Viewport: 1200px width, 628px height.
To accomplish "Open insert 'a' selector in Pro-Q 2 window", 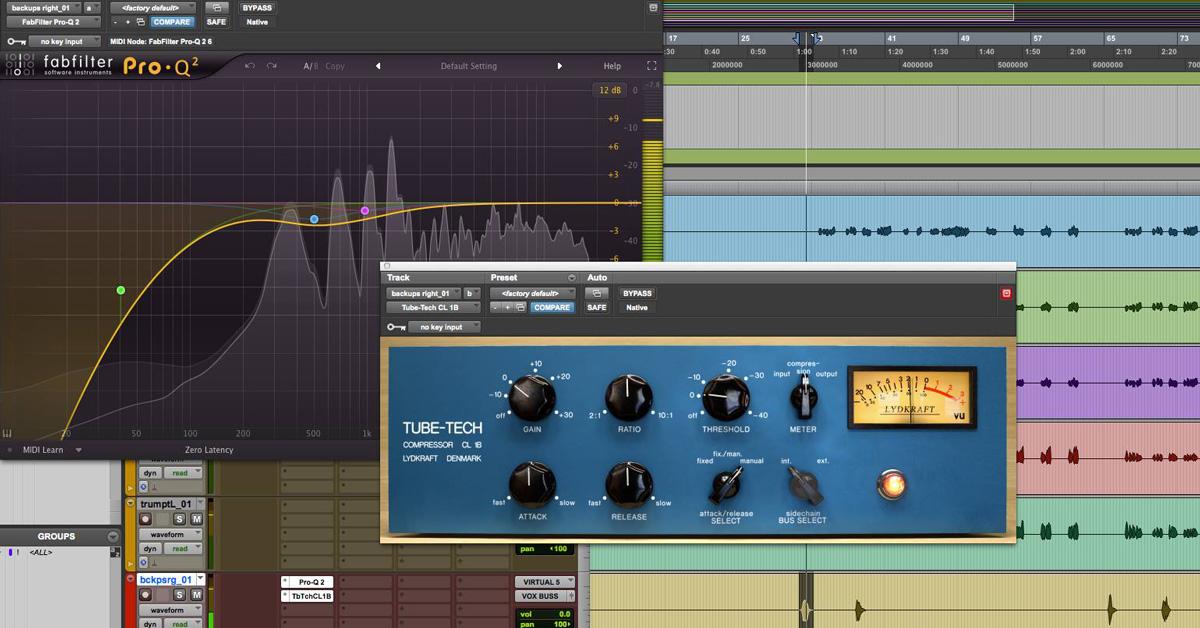I will pos(92,8).
